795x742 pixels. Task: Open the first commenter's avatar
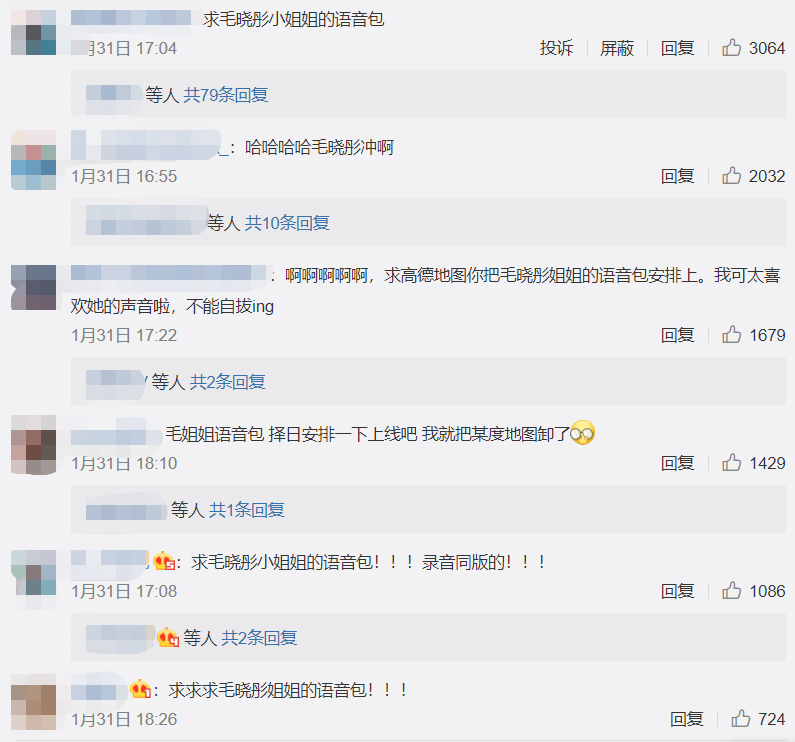point(33,32)
